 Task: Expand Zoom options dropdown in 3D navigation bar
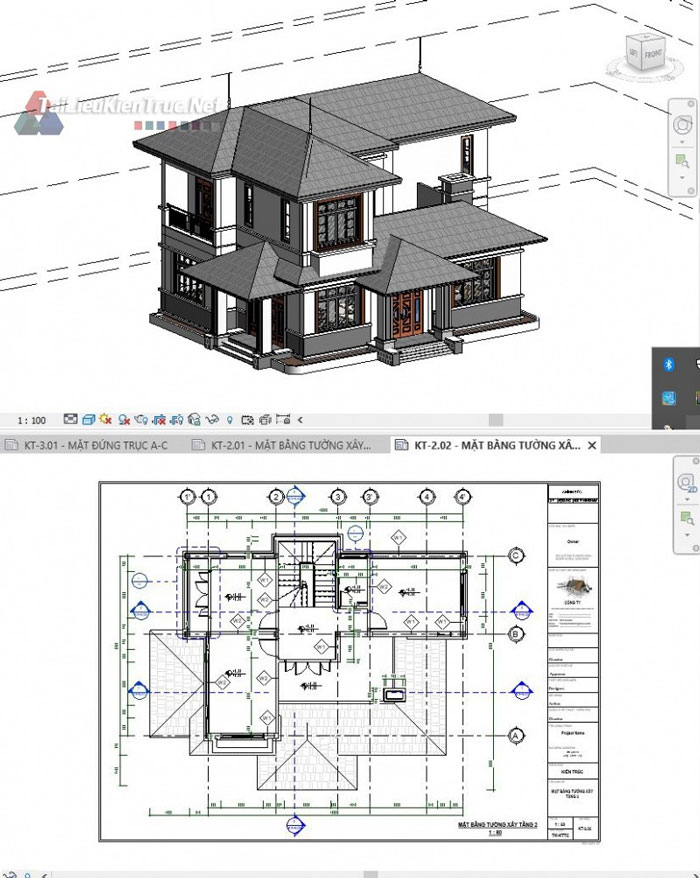pos(683,177)
